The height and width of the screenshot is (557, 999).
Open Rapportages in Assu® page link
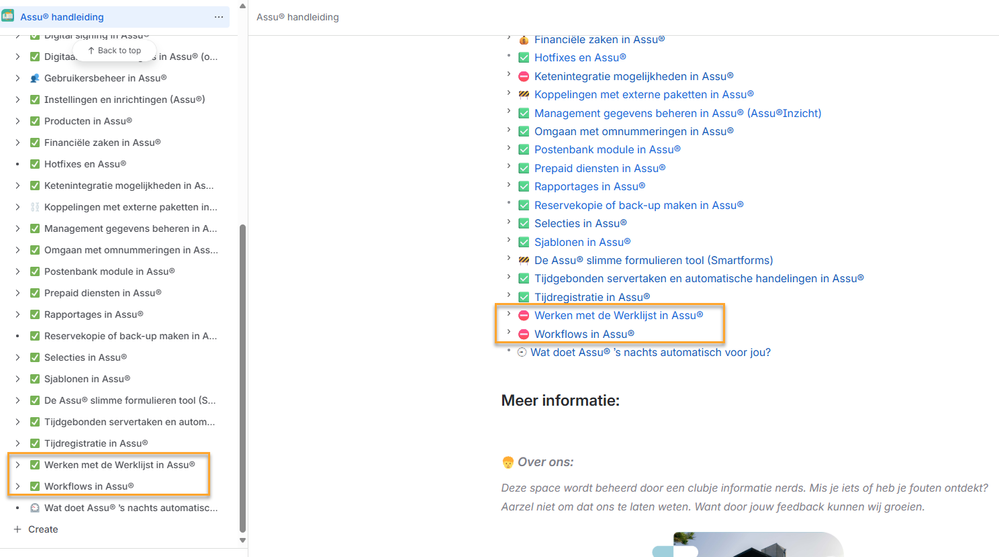point(590,187)
